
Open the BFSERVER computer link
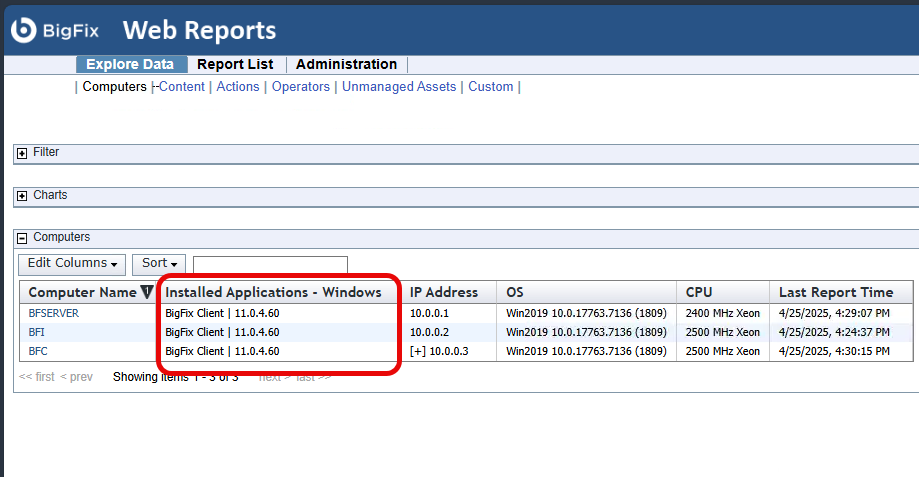pos(53,314)
